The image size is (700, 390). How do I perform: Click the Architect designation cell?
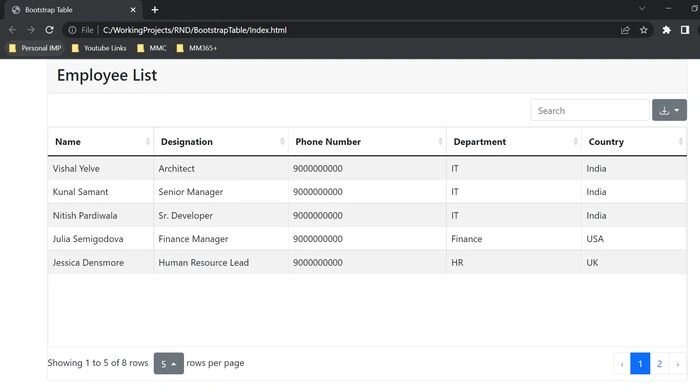[221, 168]
